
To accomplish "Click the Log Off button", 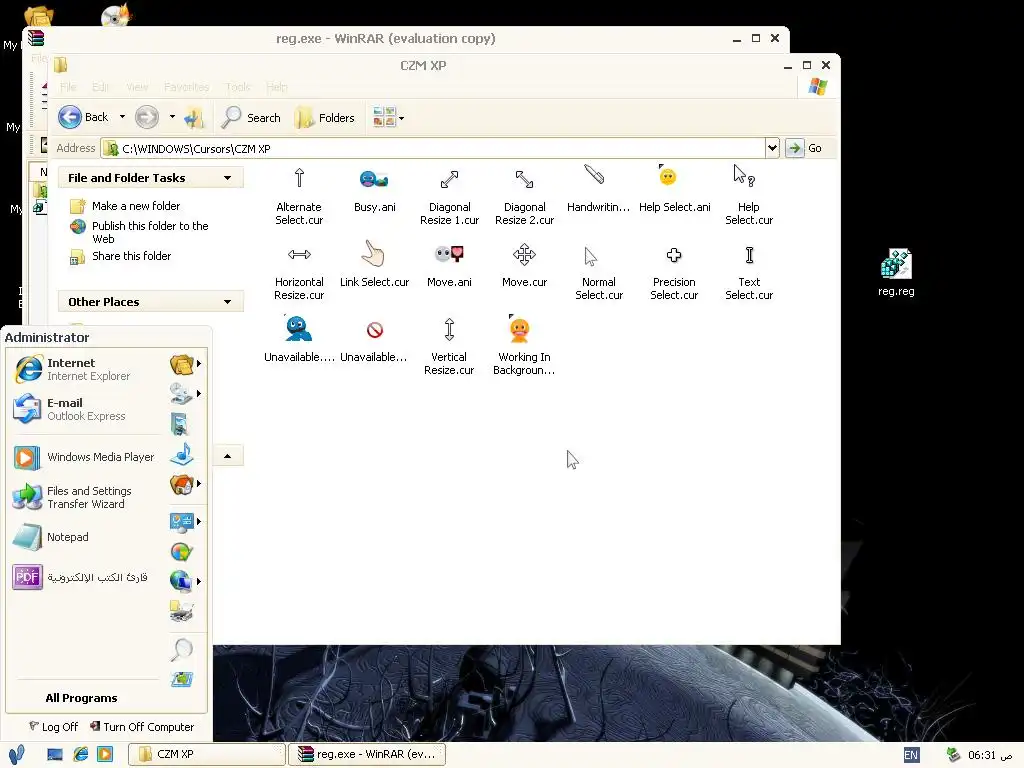I will point(54,727).
